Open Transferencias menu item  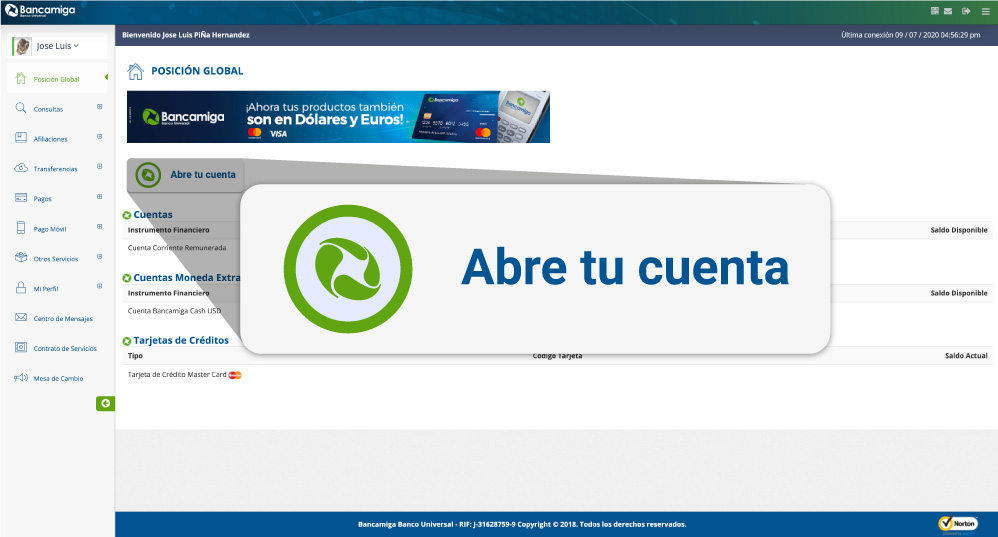(x=55, y=169)
